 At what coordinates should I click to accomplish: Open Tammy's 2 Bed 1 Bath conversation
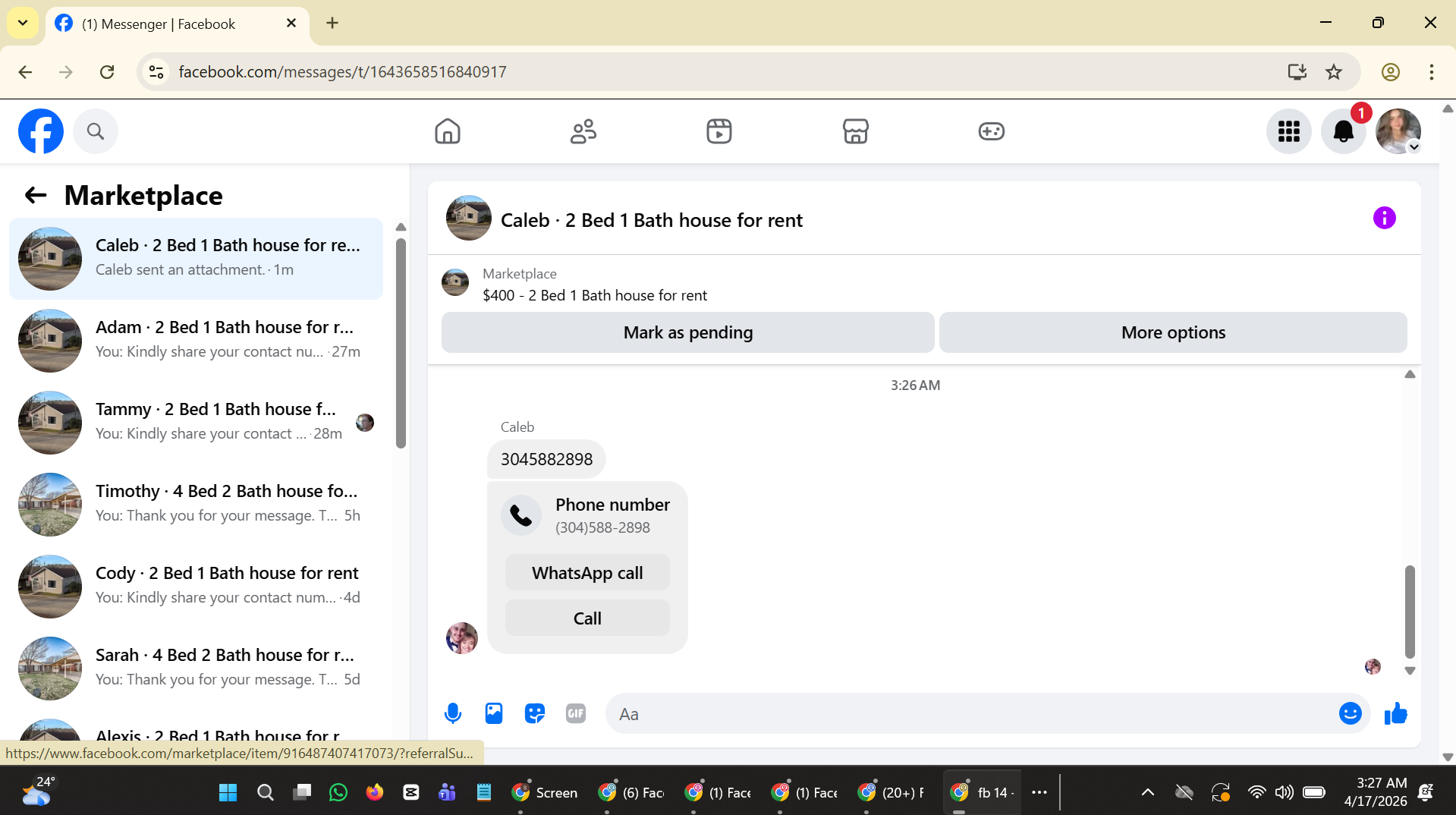click(197, 423)
